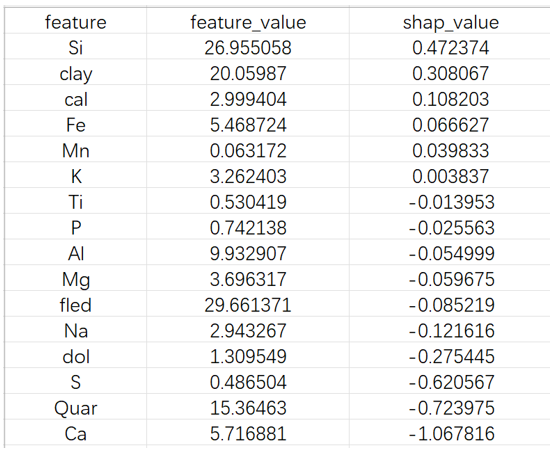The width and height of the screenshot is (550, 454).
Task: Select the shap_value header cell
Action: tap(450, 21)
